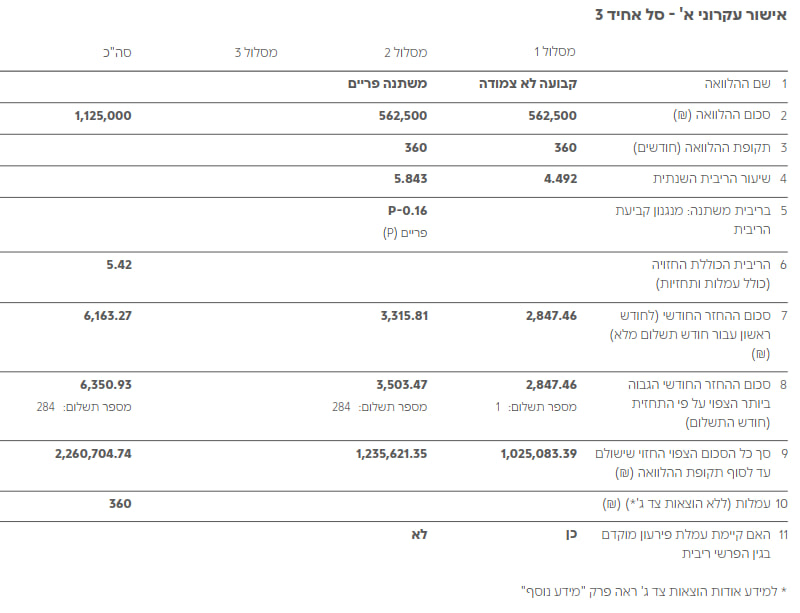This screenshot has height=613, width=800.
Task: Select the "מסלול 2" column header
Action: [405, 51]
